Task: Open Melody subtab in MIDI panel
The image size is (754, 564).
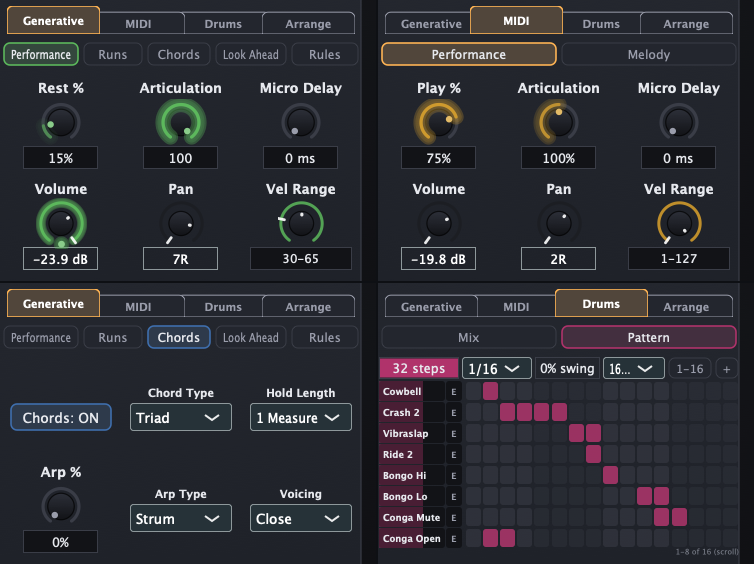Action: pyautogui.click(x=649, y=54)
